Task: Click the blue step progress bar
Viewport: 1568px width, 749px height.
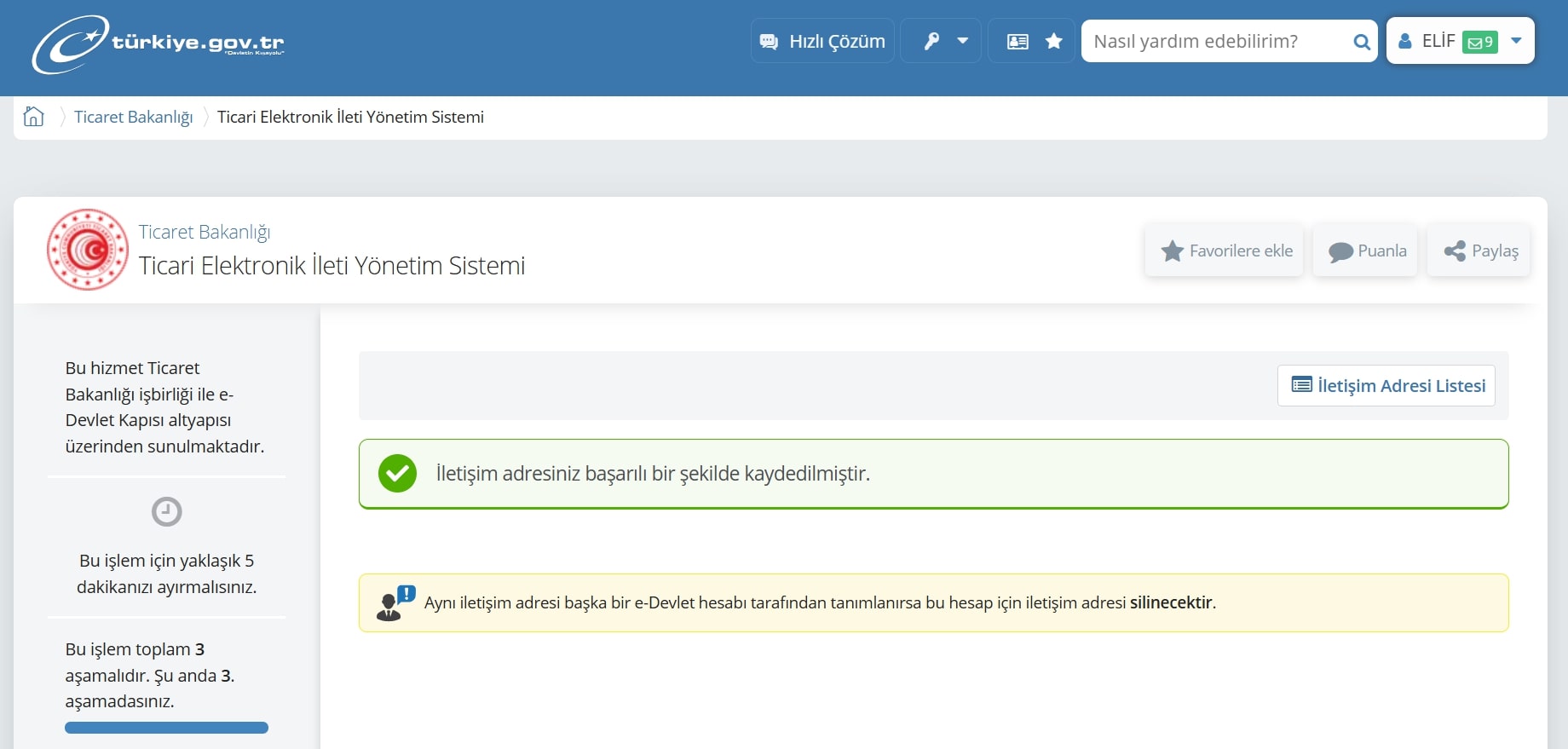Action: (166, 728)
